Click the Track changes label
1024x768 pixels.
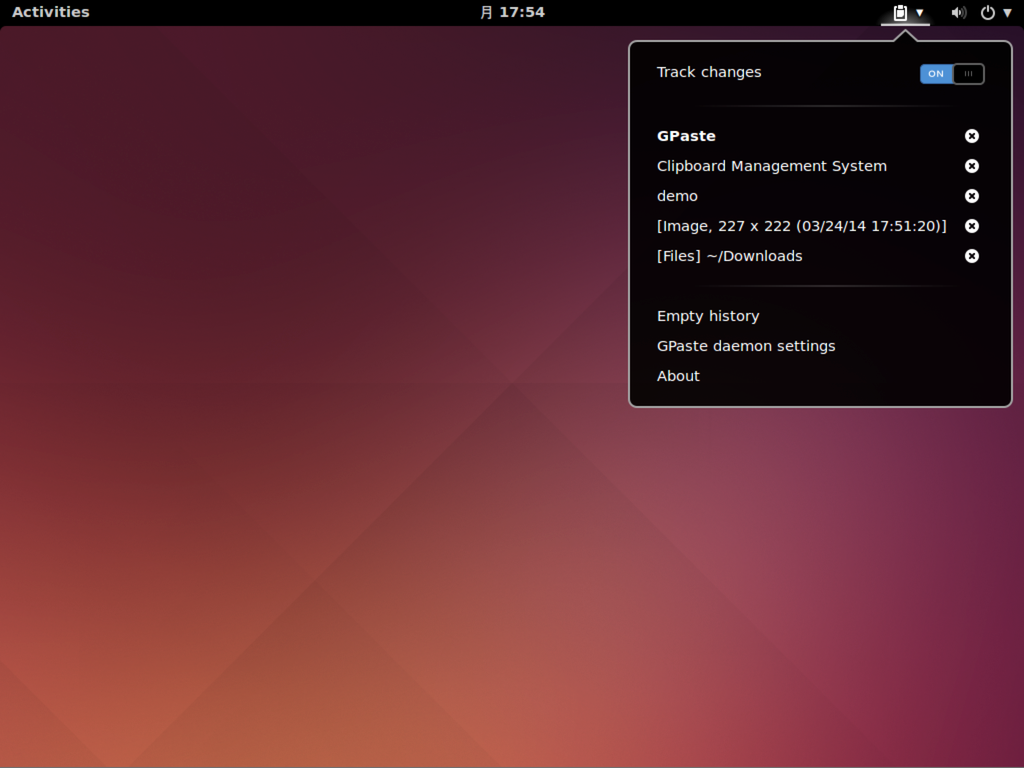coord(709,72)
